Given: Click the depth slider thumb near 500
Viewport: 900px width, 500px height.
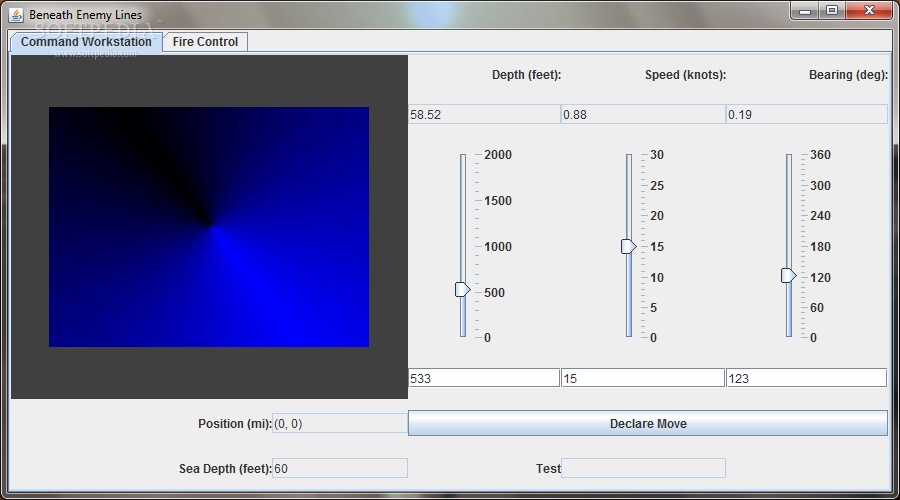Looking at the screenshot, I should (x=462, y=289).
